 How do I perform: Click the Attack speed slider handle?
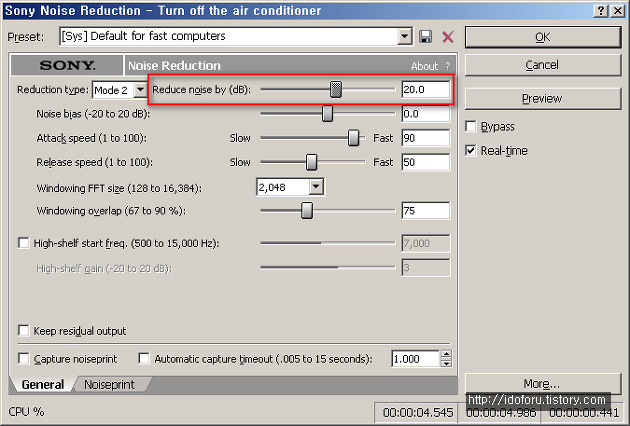point(354,138)
